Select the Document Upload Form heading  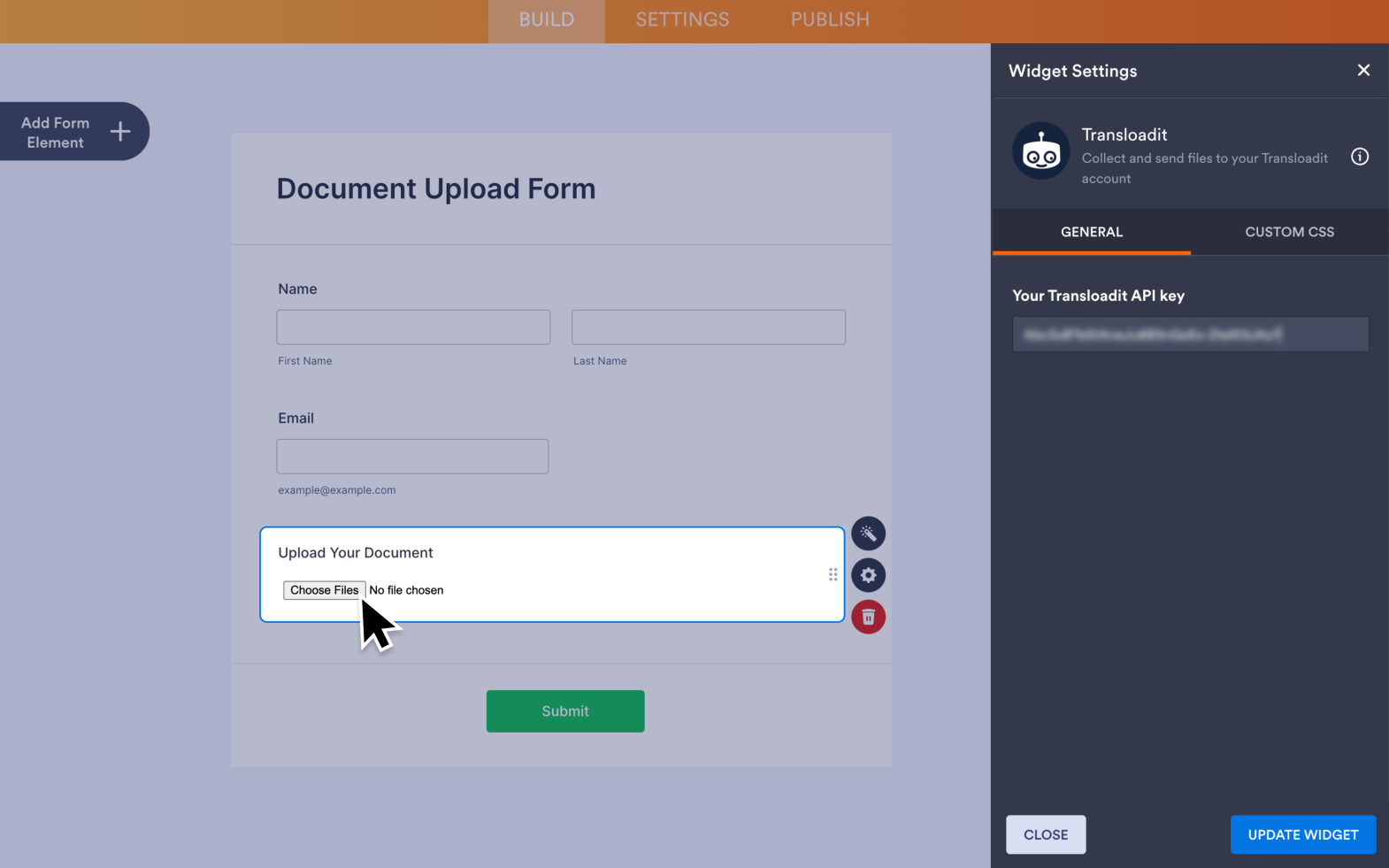pos(435,188)
